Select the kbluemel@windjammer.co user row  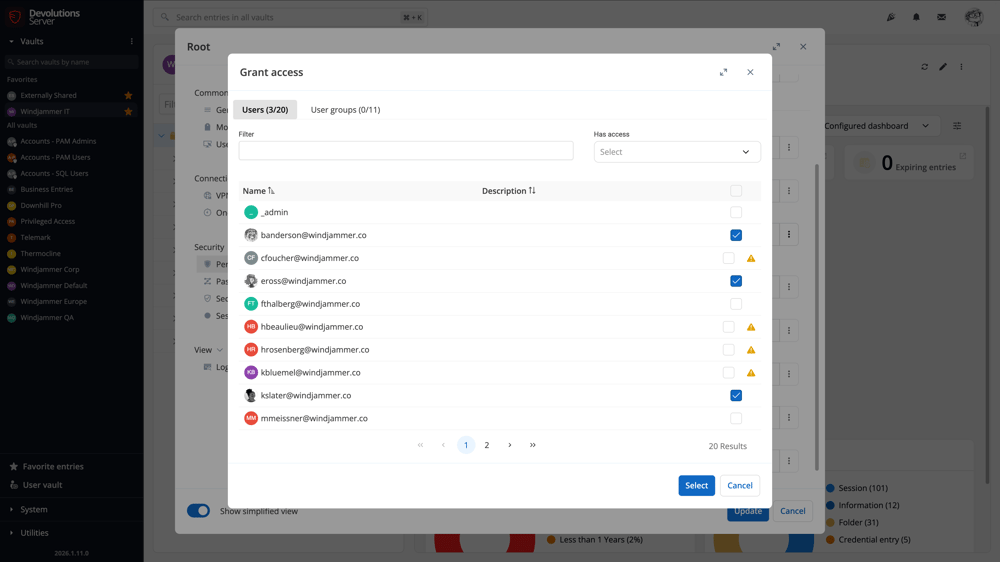coord(499,373)
